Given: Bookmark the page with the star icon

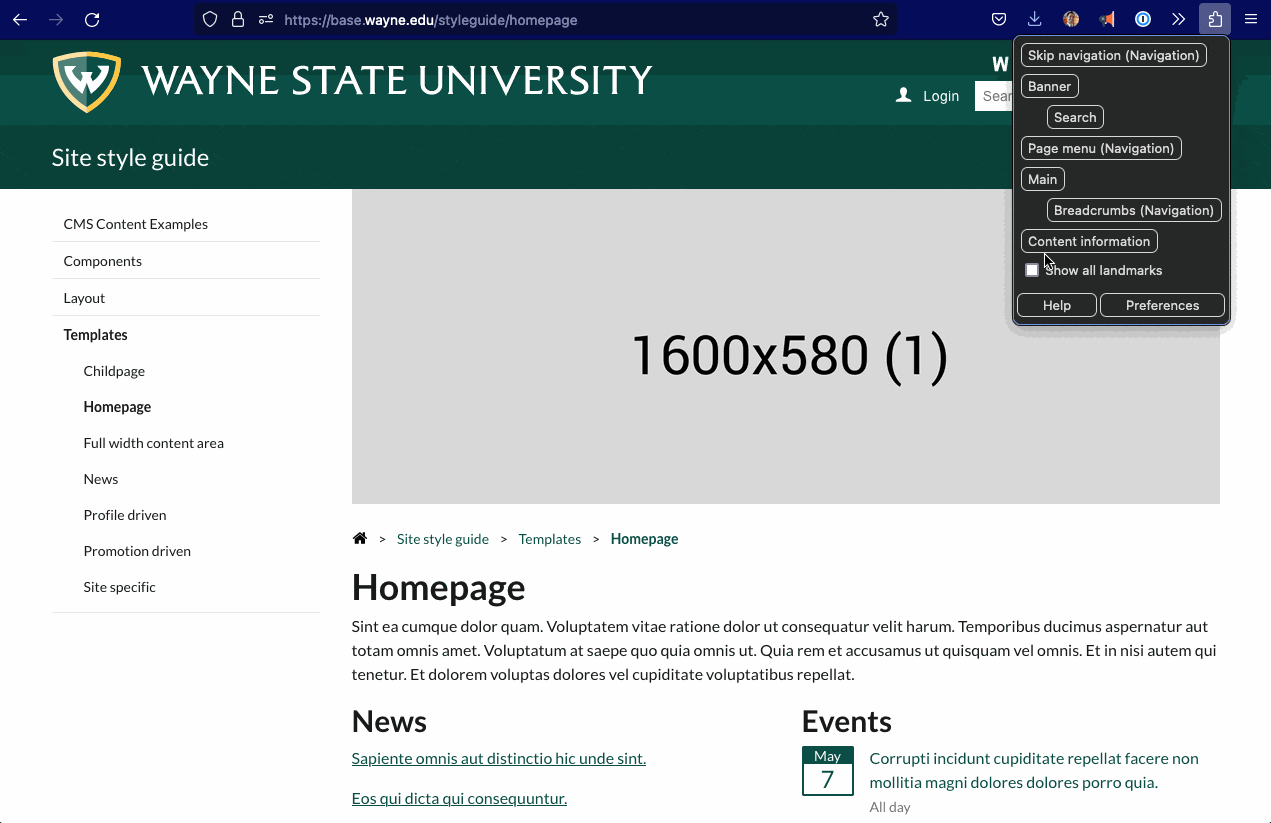Looking at the screenshot, I should pyautogui.click(x=881, y=19).
